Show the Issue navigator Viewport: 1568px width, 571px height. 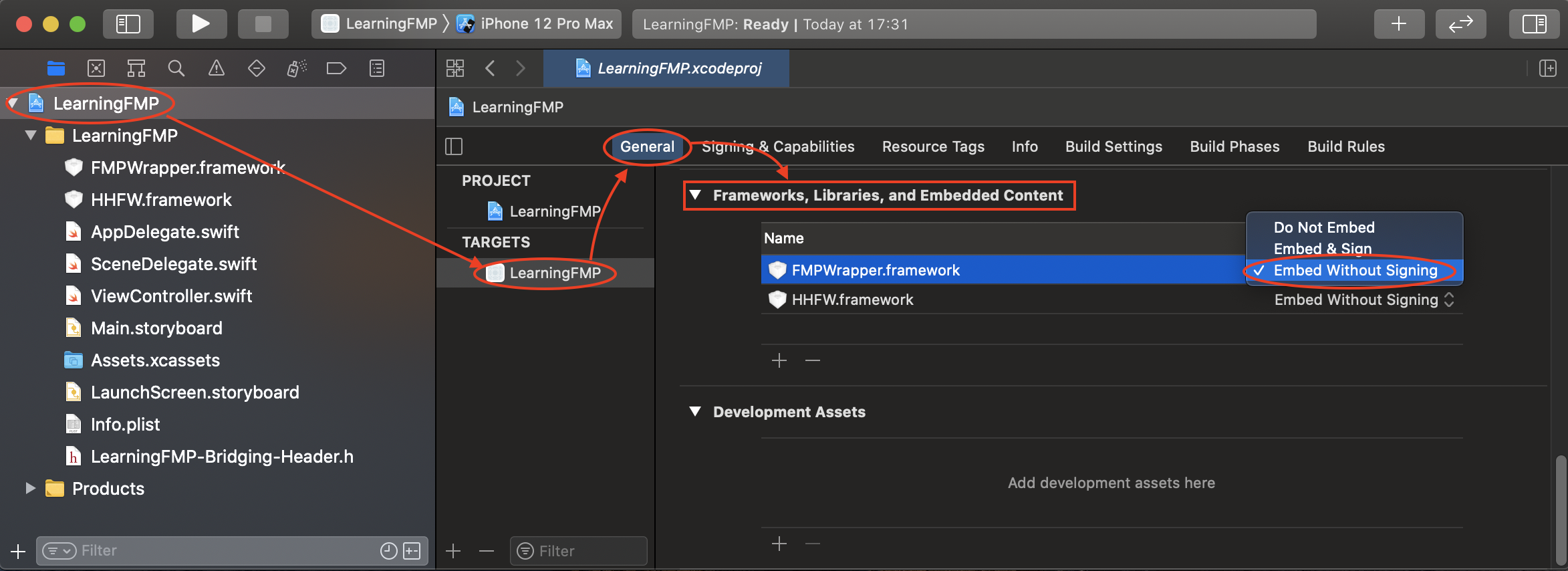[217, 68]
